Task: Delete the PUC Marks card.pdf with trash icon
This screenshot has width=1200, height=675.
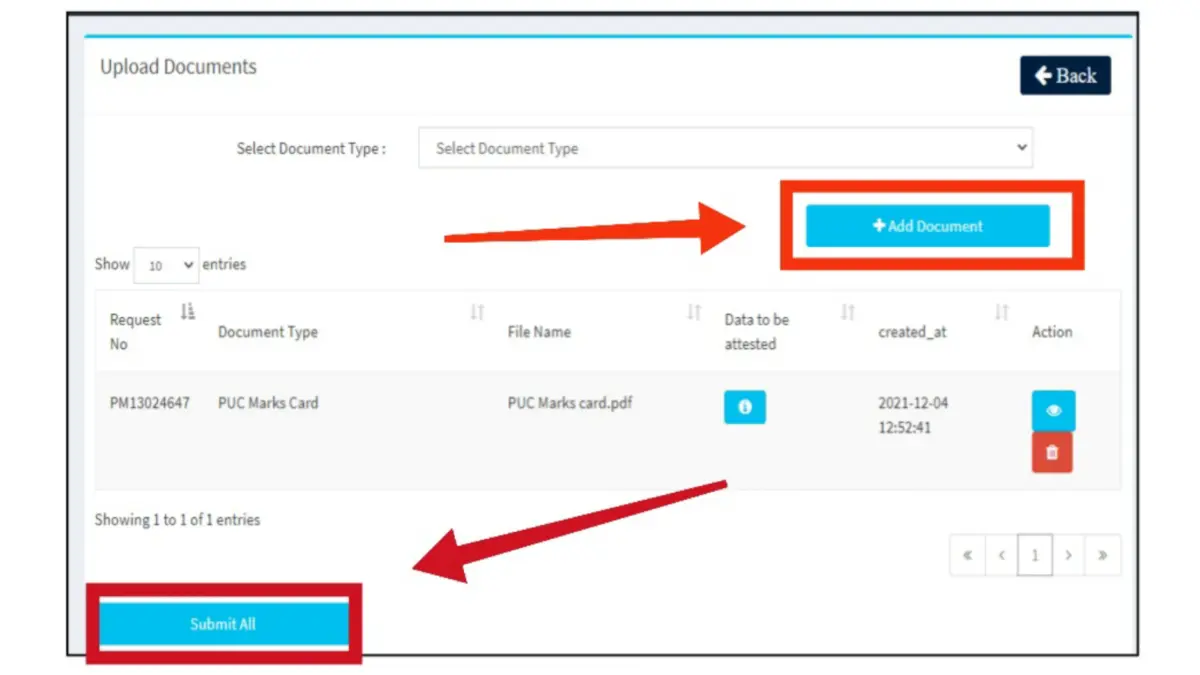Action: click(1052, 453)
